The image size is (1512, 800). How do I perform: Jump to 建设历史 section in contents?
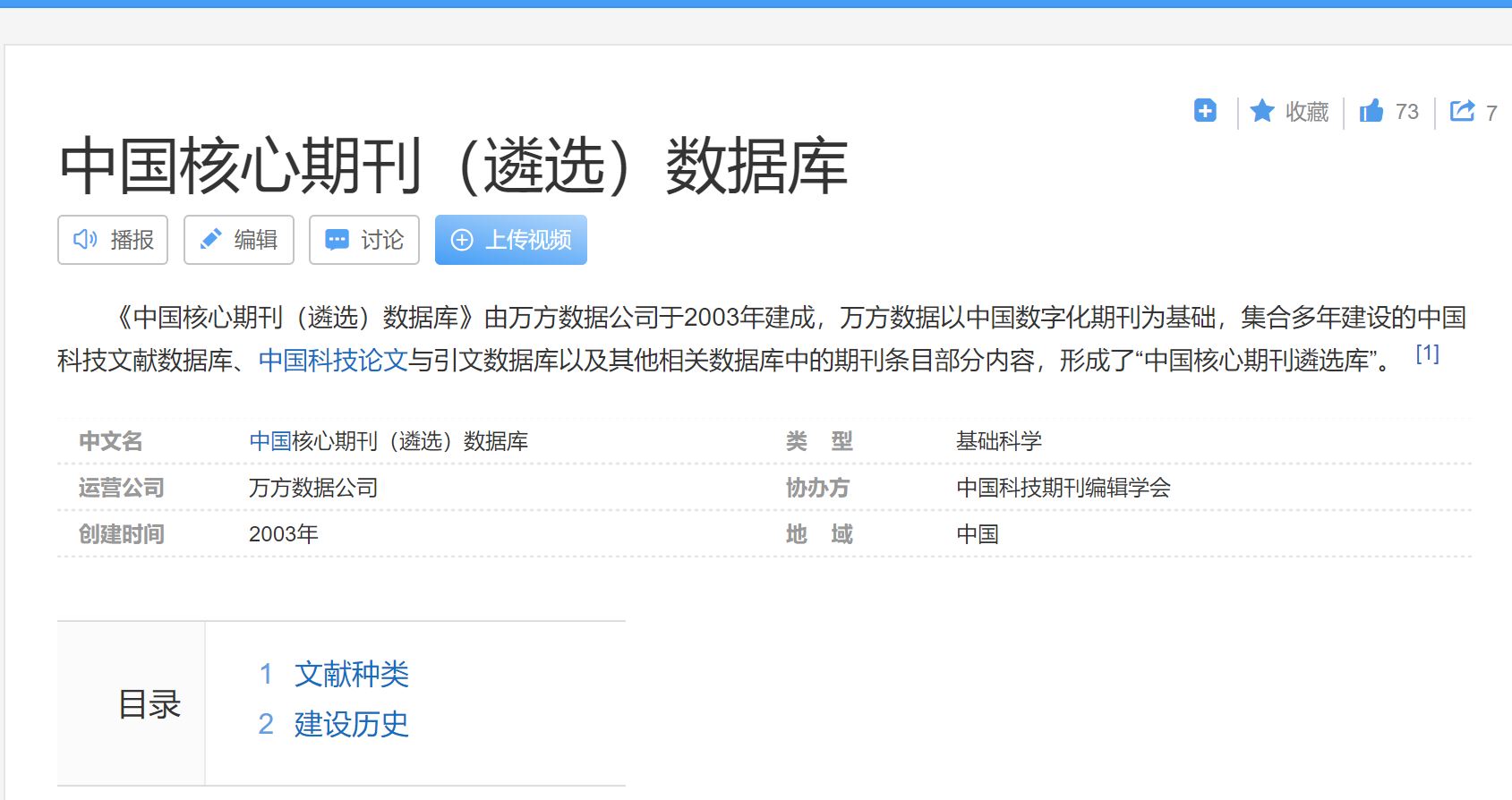pyautogui.click(x=351, y=724)
